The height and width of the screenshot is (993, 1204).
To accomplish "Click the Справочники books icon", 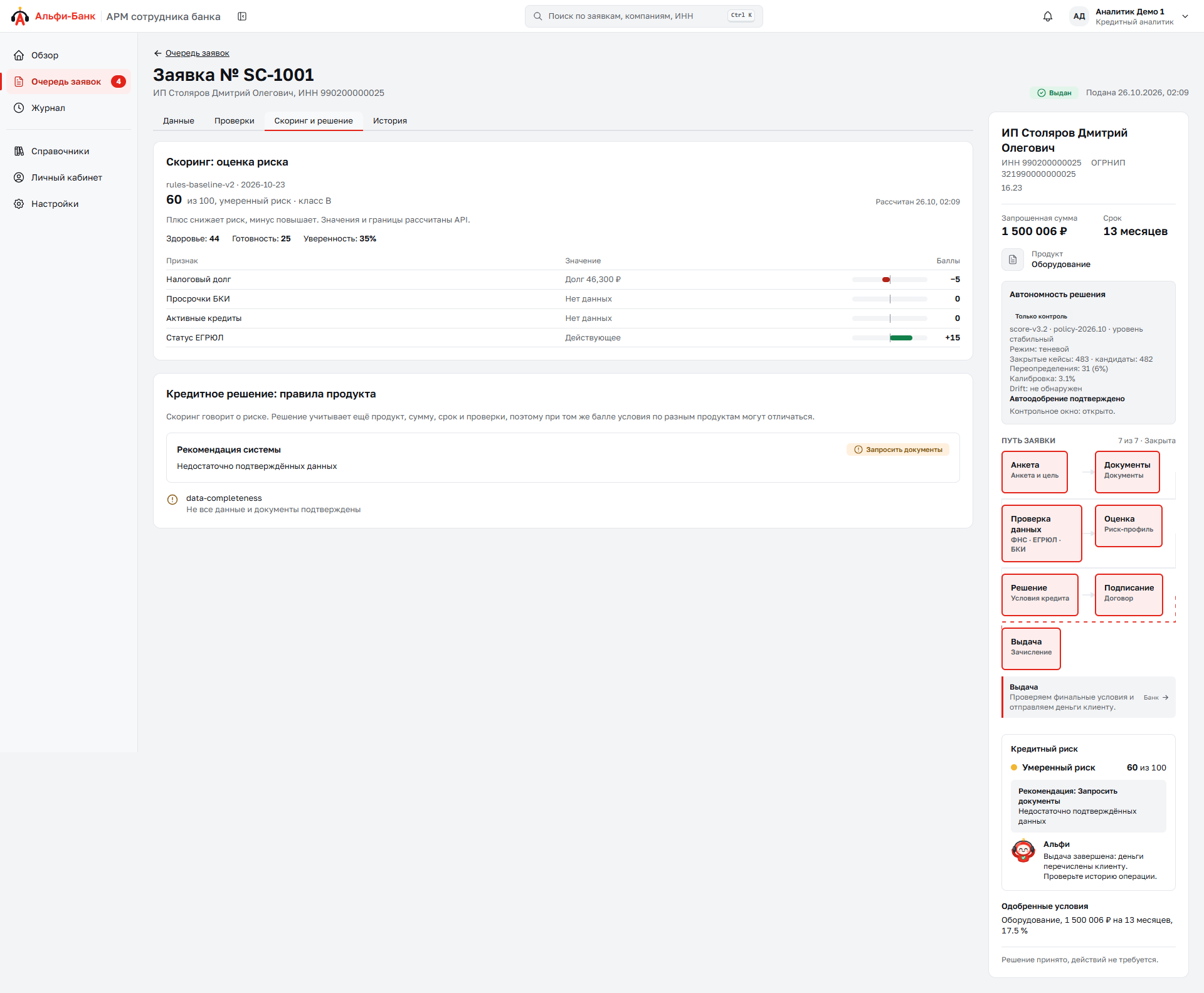I will (x=19, y=151).
